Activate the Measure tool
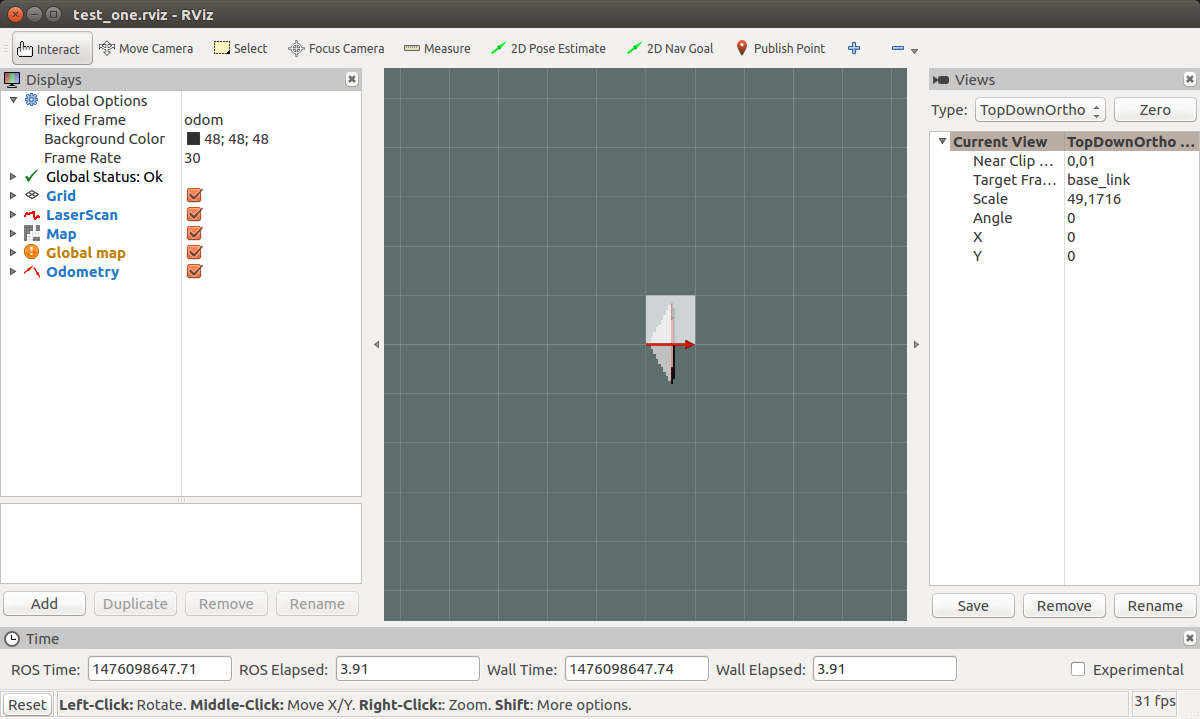The image size is (1200, 719). coord(437,48)
